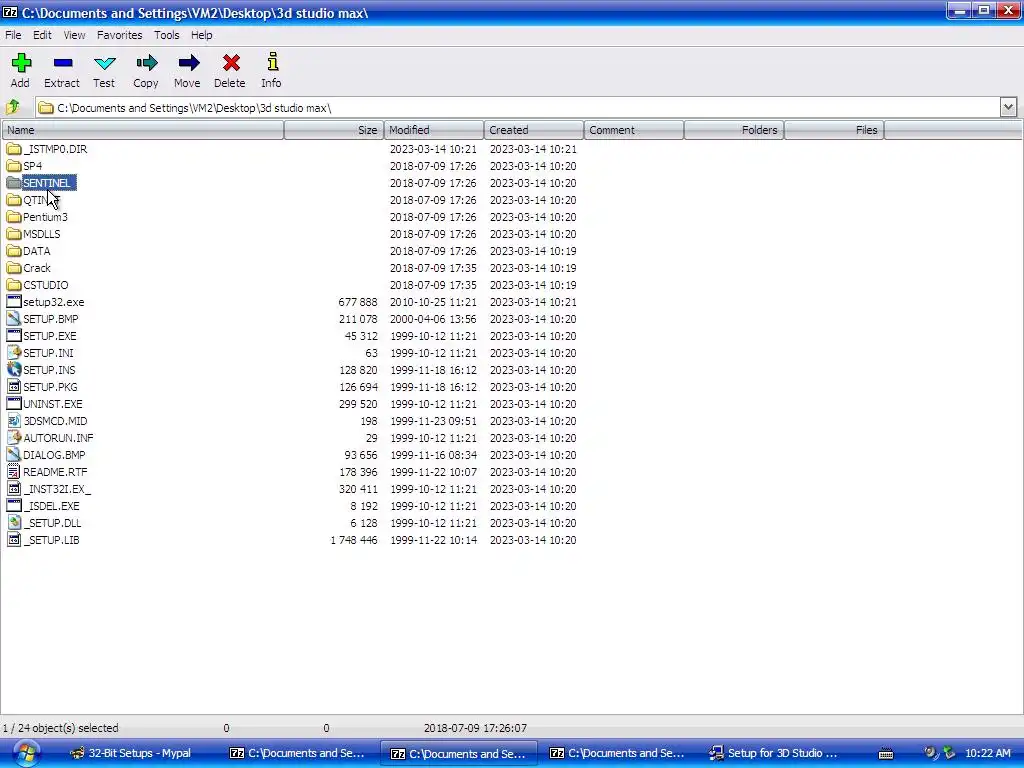Click the Folders column header
The height and width of the screenshot is (768, 1024).
(x=734, y=130)
